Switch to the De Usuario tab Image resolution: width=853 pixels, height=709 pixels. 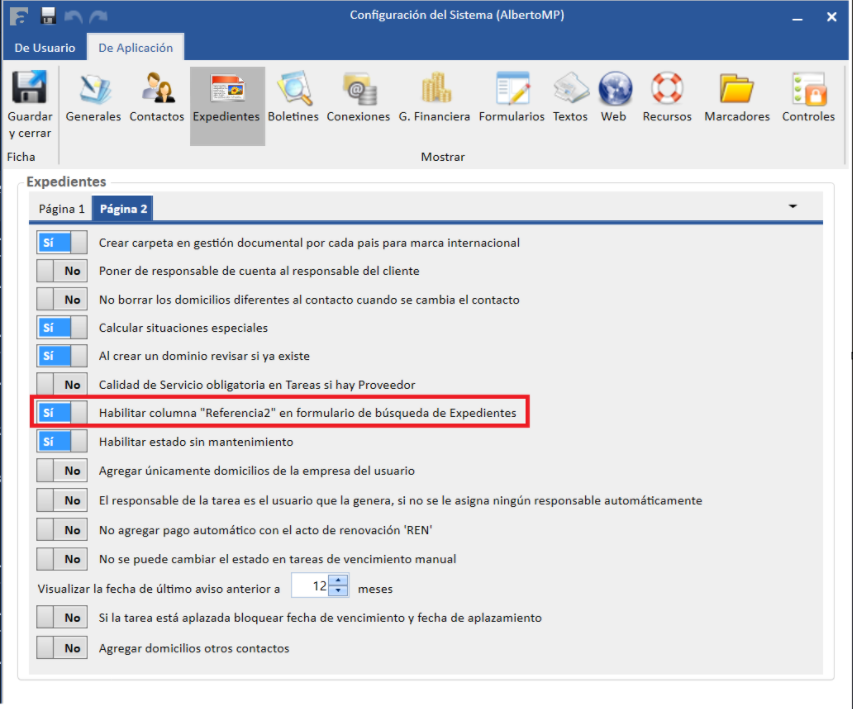click(x=44, y=48)
